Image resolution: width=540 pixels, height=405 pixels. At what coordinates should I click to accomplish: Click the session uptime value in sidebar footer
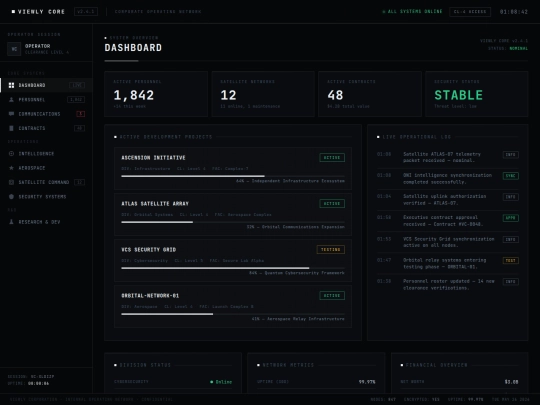[x=38, y=383]
